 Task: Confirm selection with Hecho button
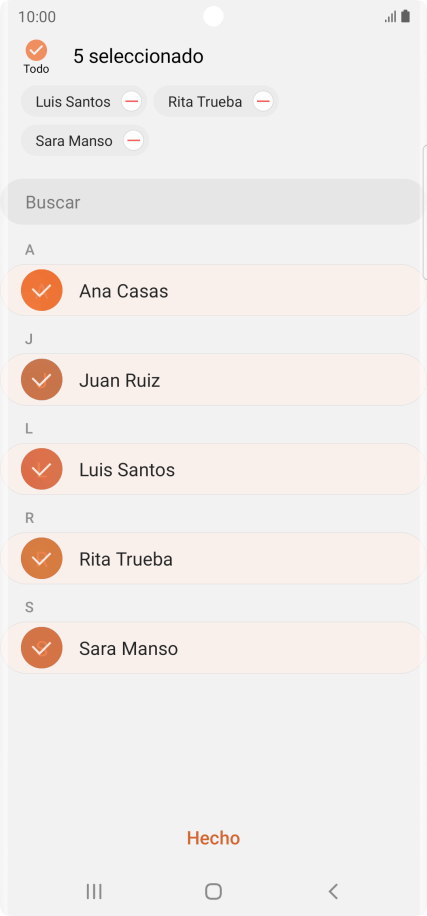click(x=213, y=838)
